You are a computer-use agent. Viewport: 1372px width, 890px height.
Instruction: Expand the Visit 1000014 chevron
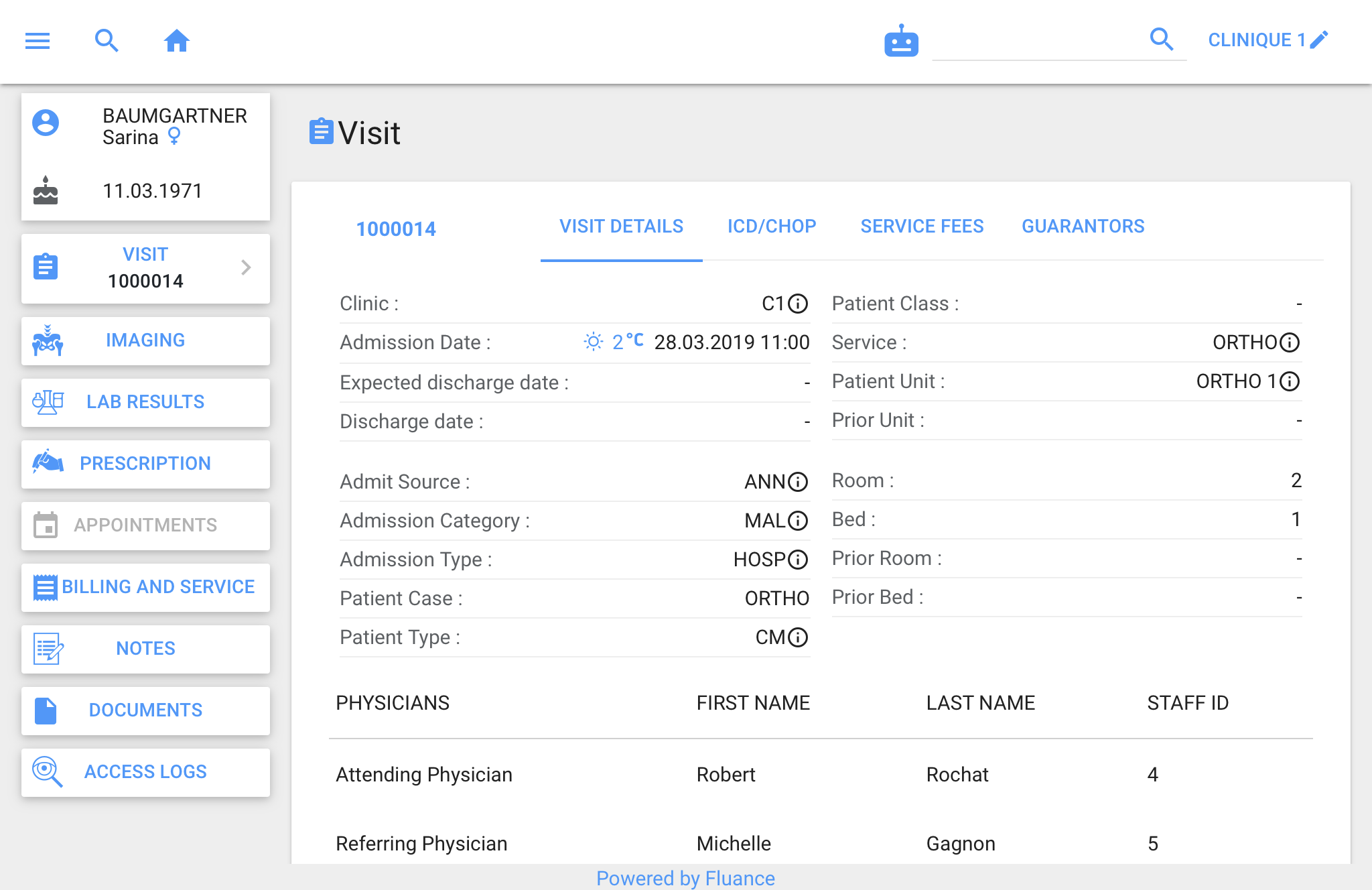(x=246, y=267)
